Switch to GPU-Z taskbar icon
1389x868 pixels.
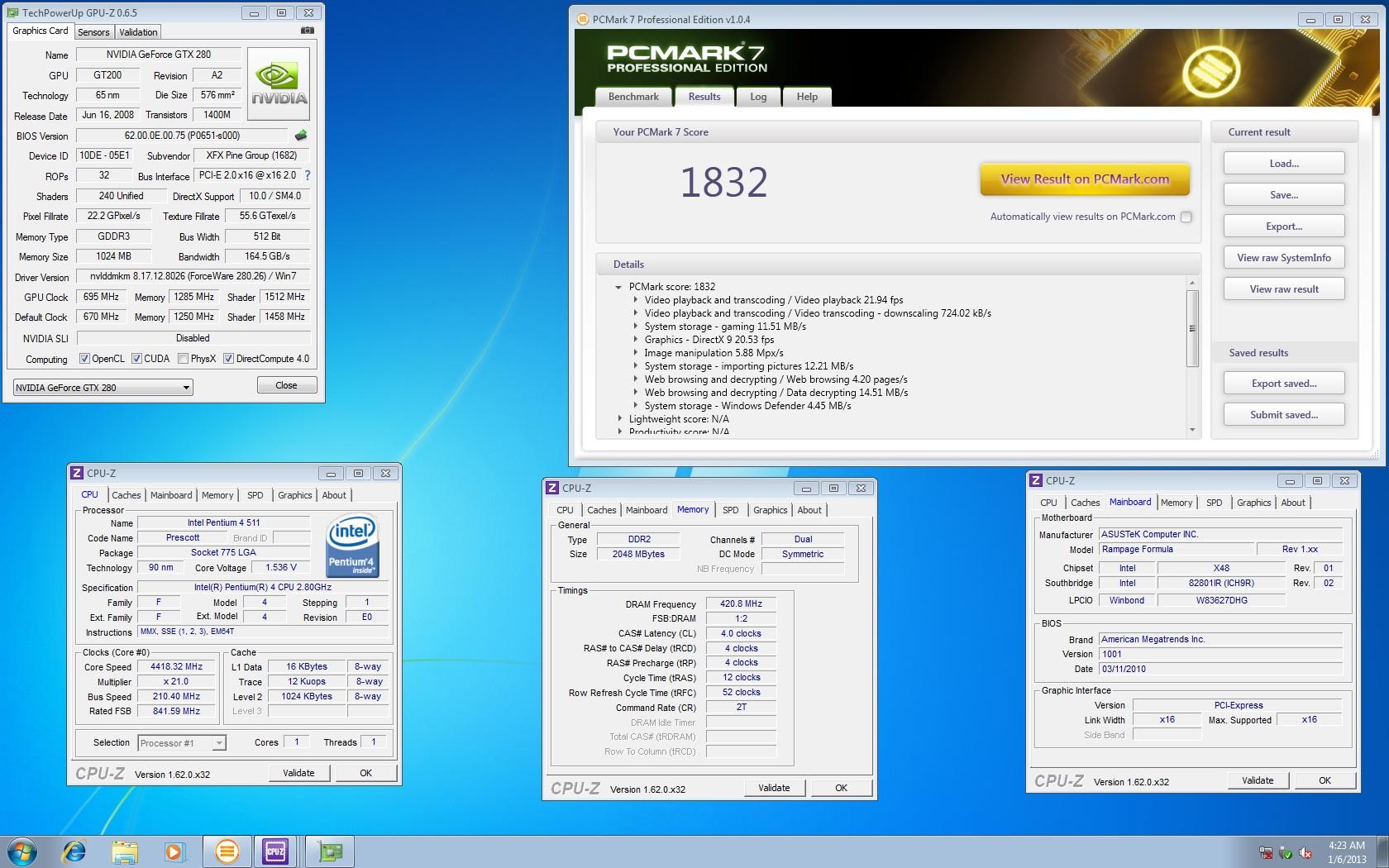[x=330, y=851]
